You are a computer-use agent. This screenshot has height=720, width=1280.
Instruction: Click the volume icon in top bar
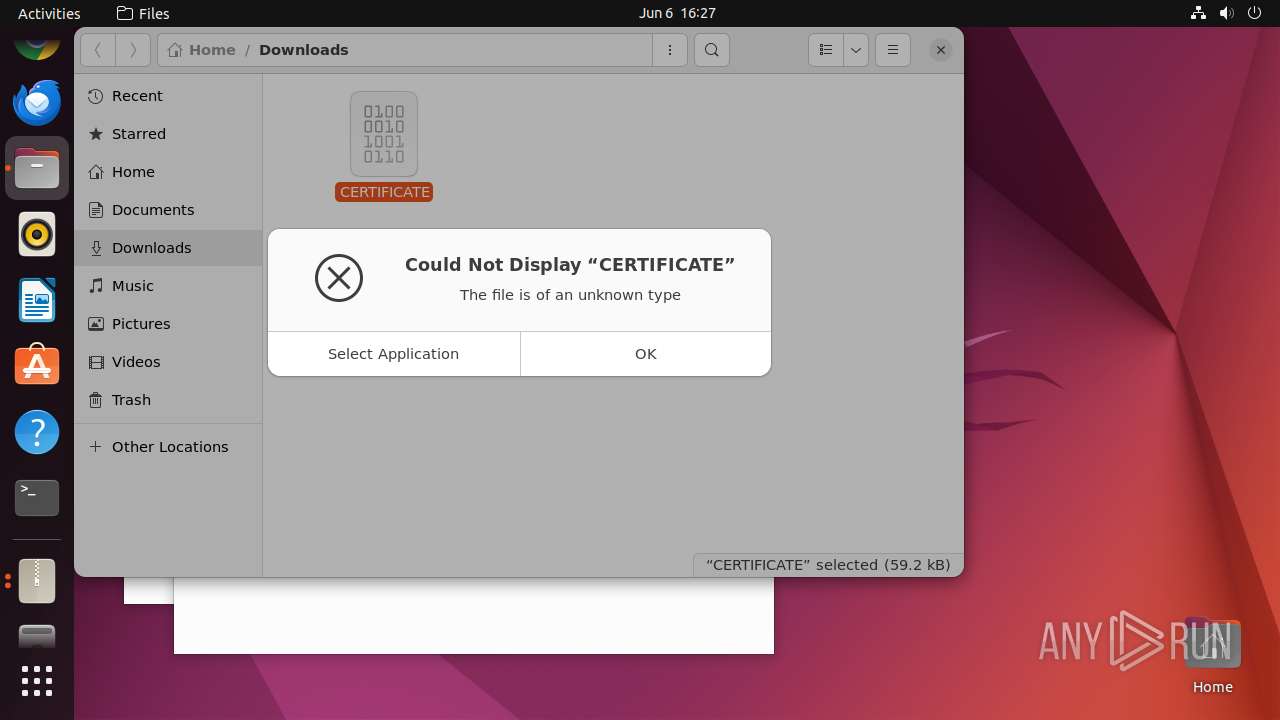click(1226, 13)
